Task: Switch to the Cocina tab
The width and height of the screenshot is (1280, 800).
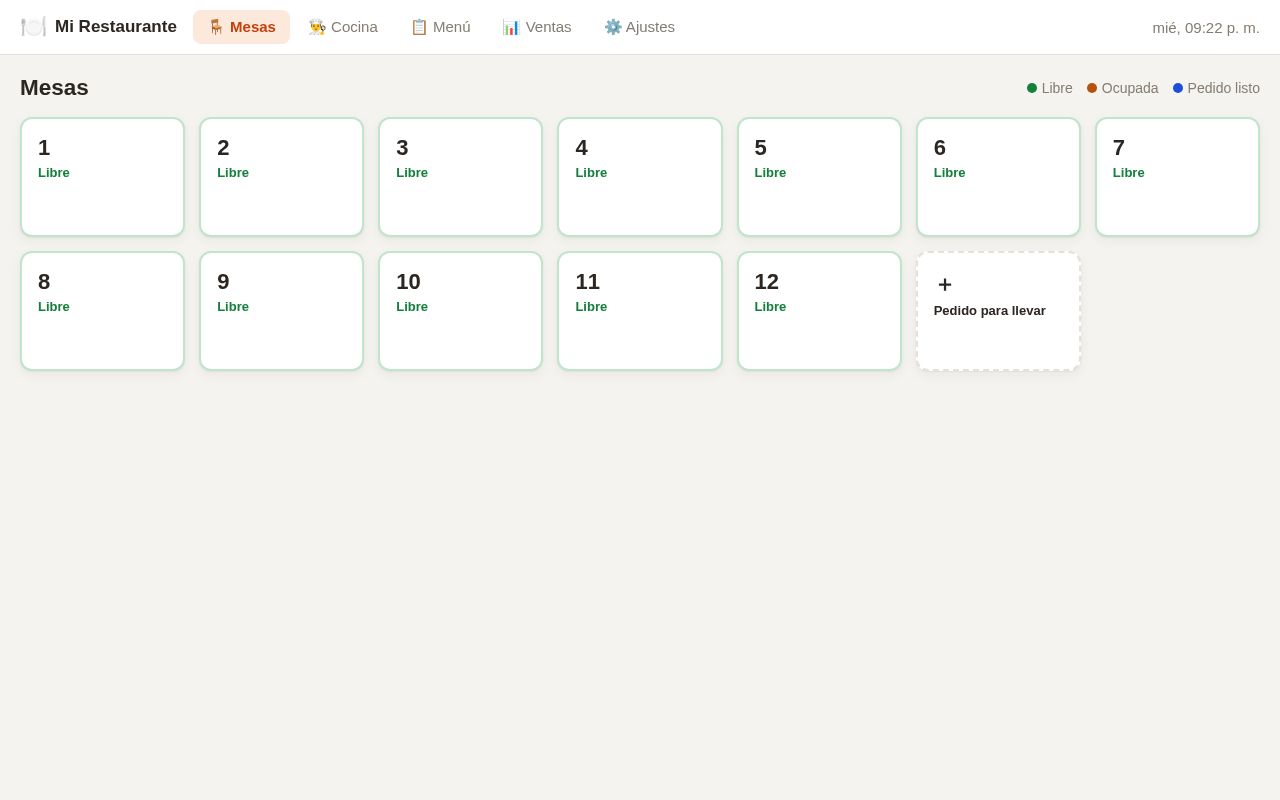Action: pyautogui.click(x=343, y=27)
